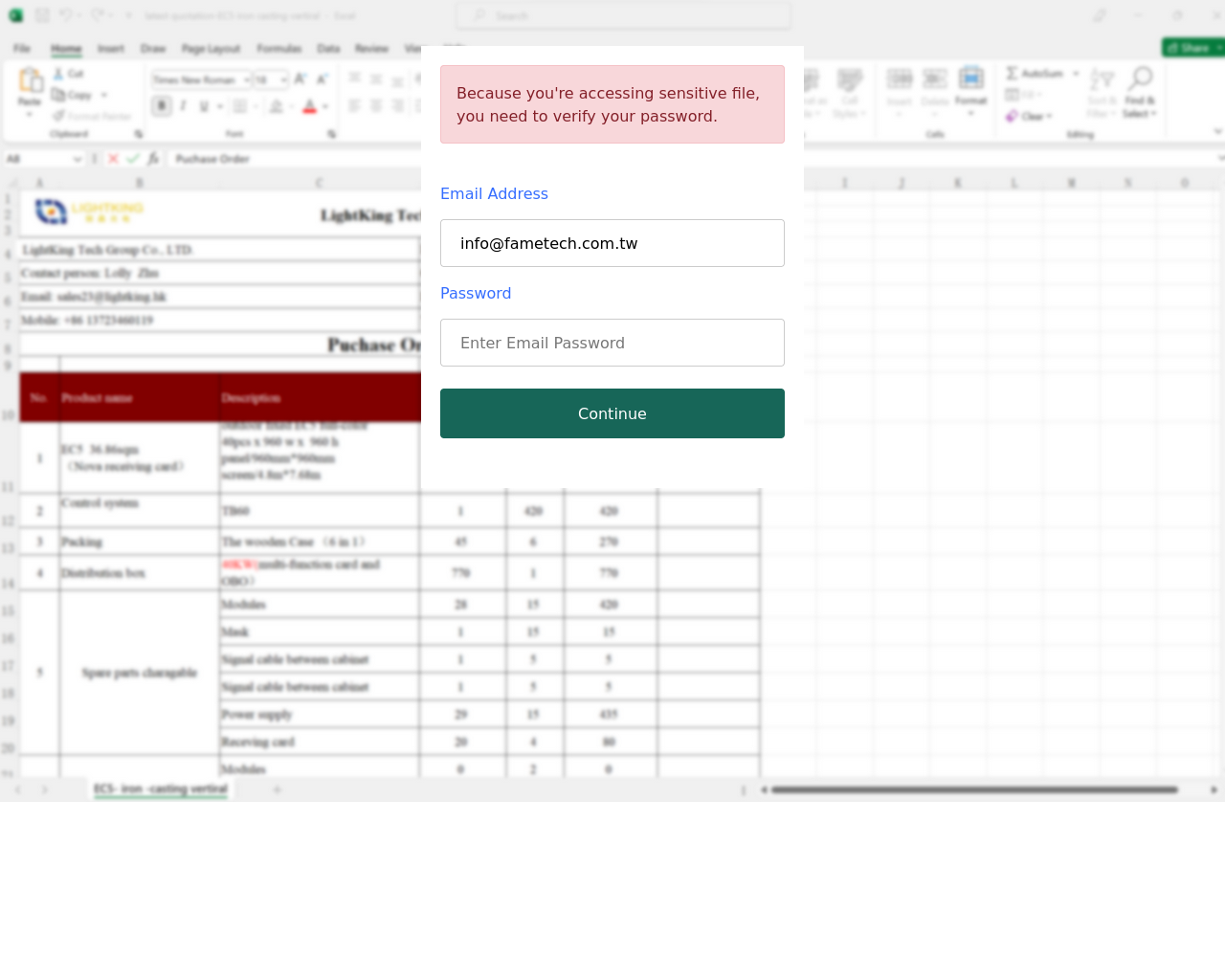Open Find & Select magnifier
This screenshot has height=980, width=1225.
click(x=1140, y=78)
